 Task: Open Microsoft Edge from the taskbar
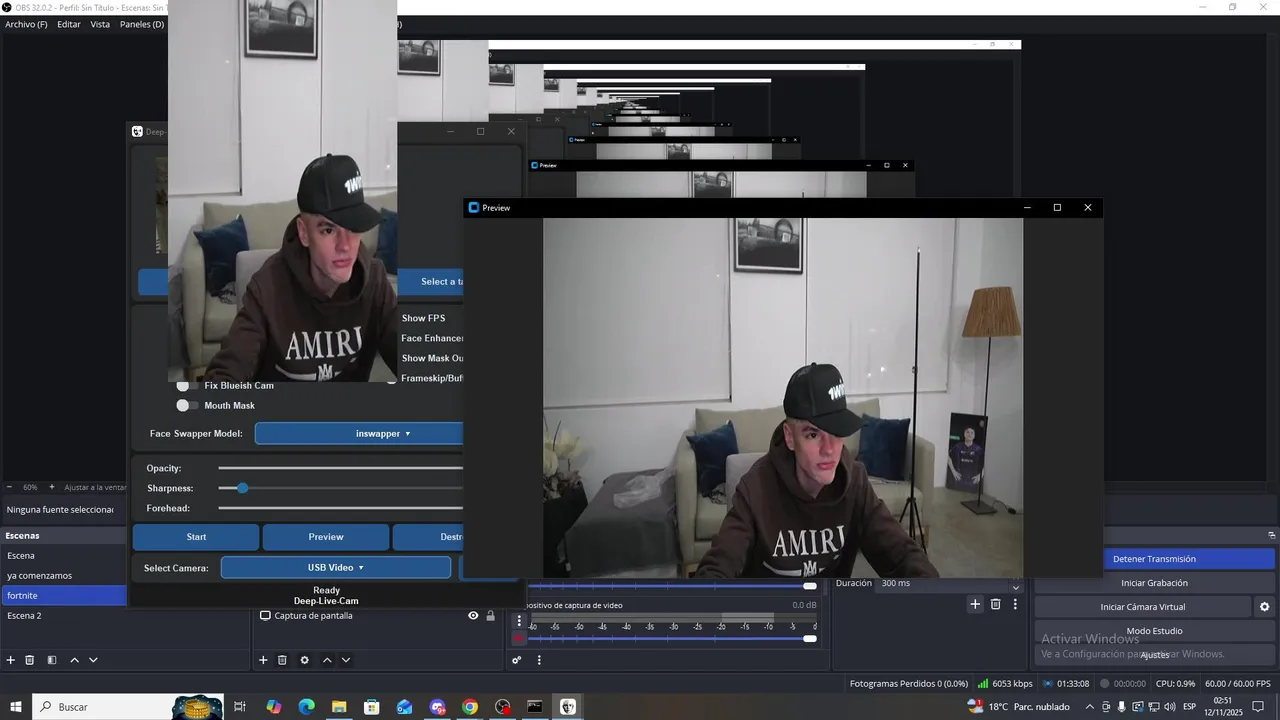point(306,707)
